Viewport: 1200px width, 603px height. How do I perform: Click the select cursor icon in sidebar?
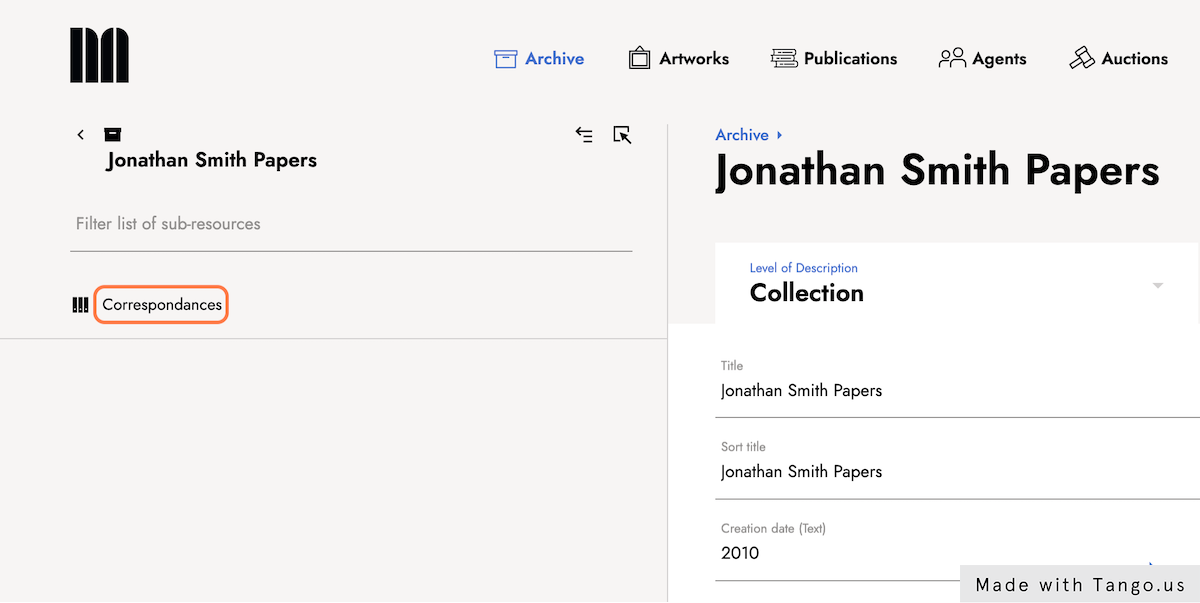(622, 134)
